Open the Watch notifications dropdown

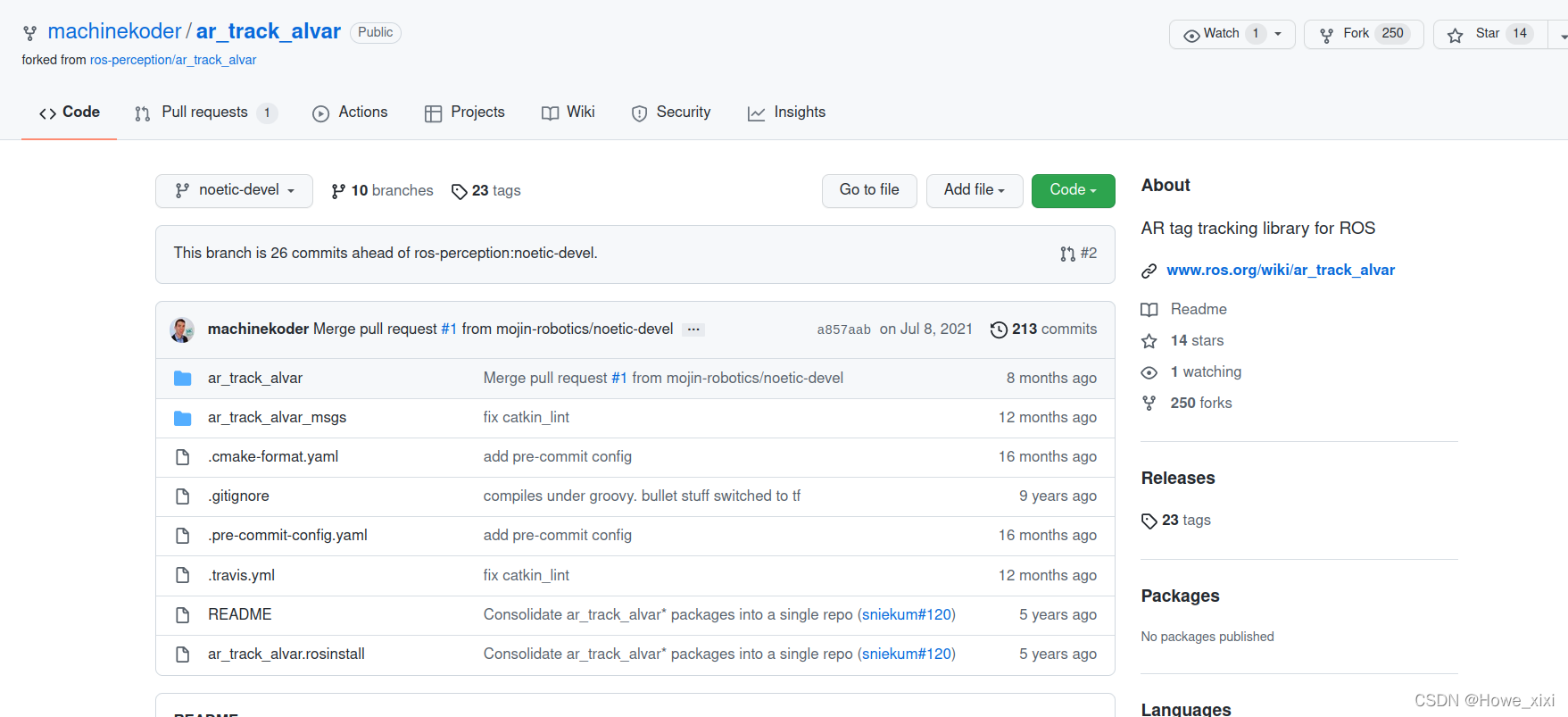[1232, 34]
